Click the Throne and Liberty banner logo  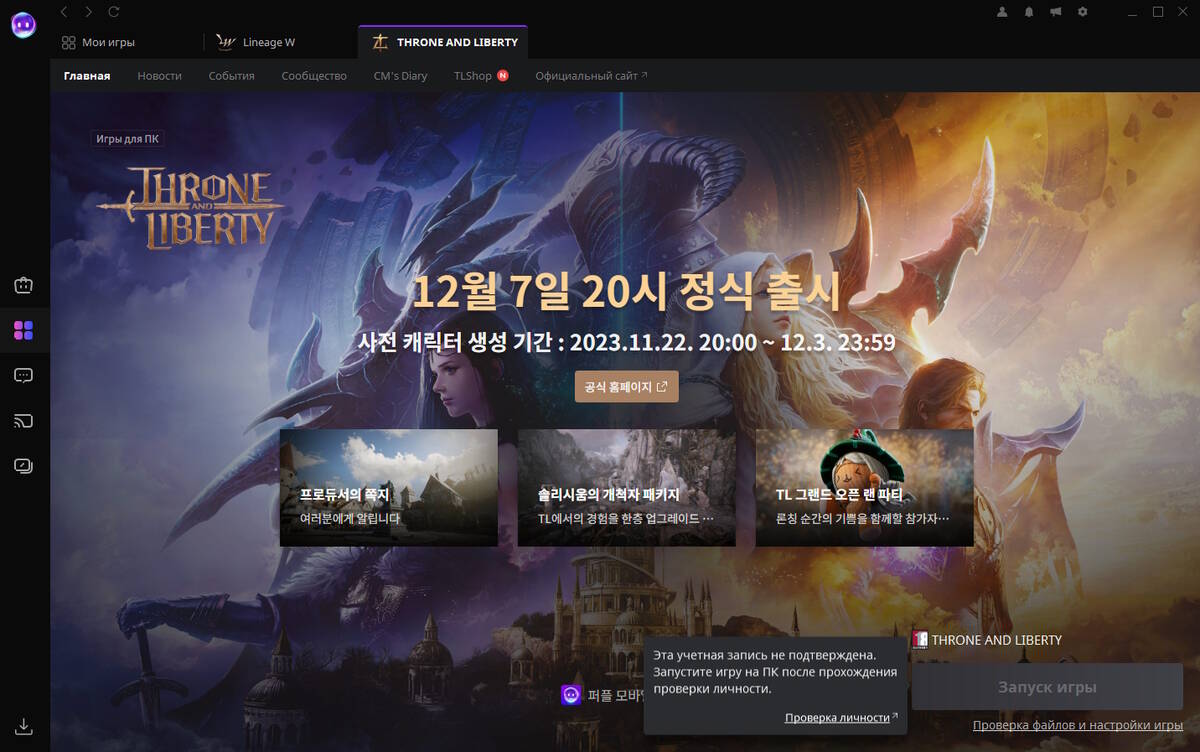tap(190, 208)
